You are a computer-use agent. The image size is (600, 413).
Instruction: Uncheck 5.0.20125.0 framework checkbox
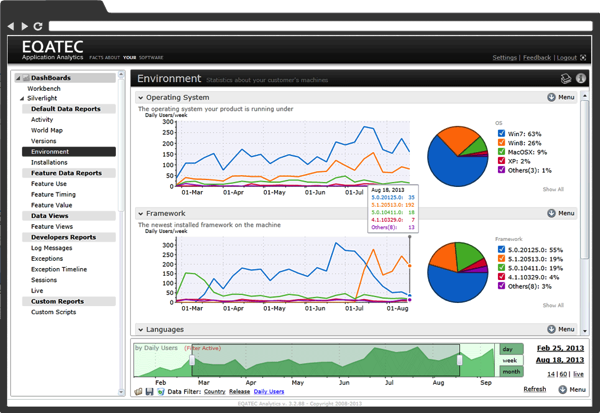(501, 249)
